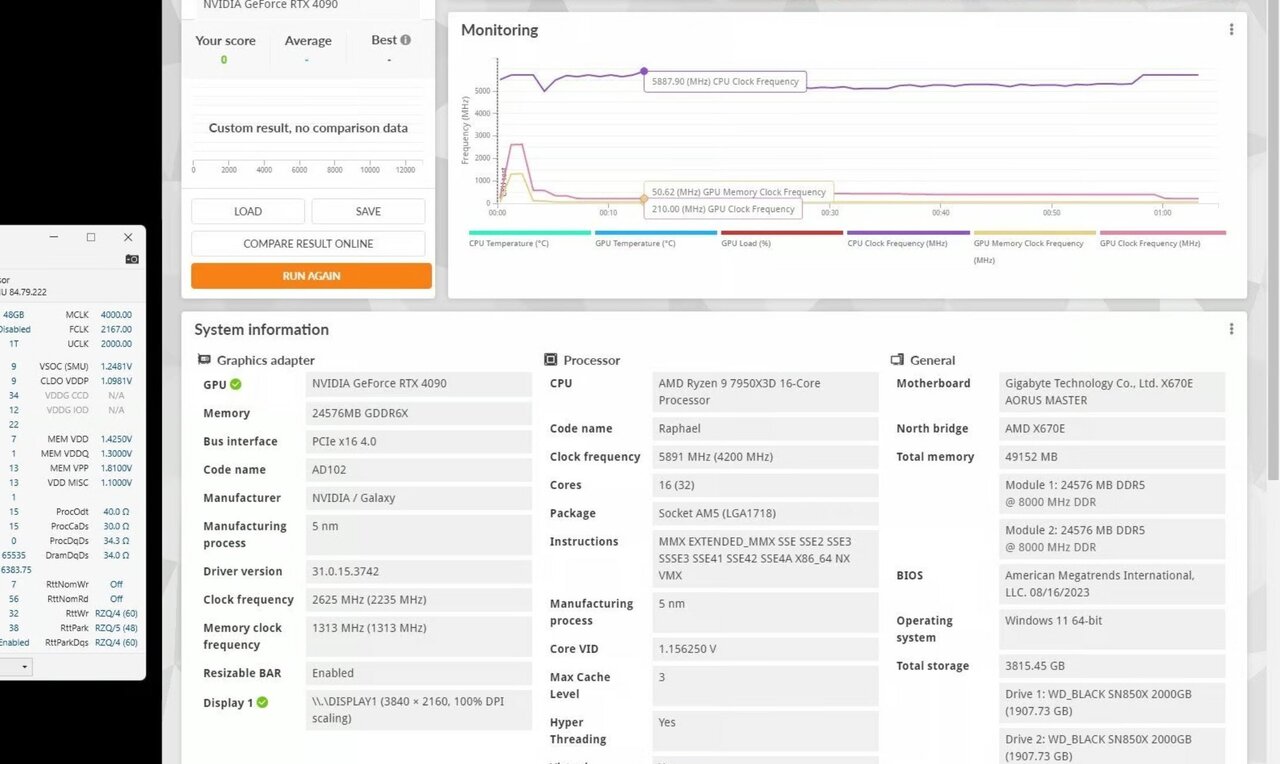This screenshot has width=1280, height=764.
Task: Toggle the purple CPU Clock Frequency swatch
Action: tap(908, 233)
